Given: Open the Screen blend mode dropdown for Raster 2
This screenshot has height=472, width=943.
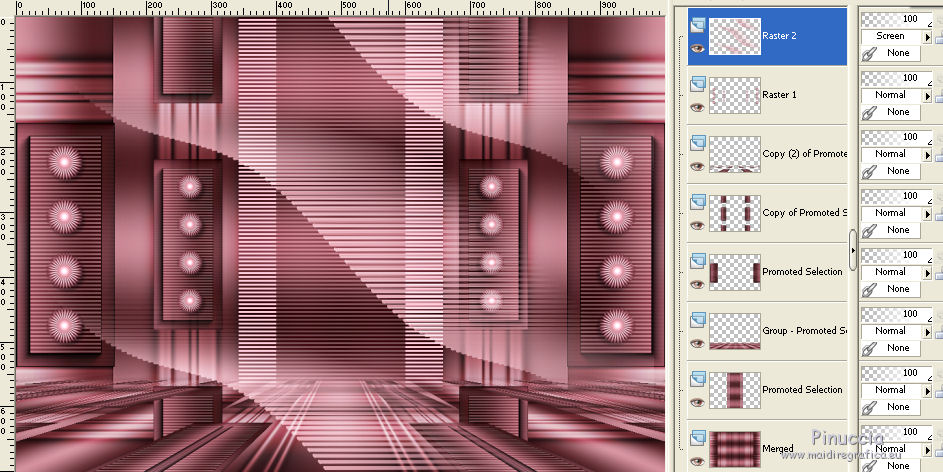Looking at the screenshot, I should pos(927,36).
